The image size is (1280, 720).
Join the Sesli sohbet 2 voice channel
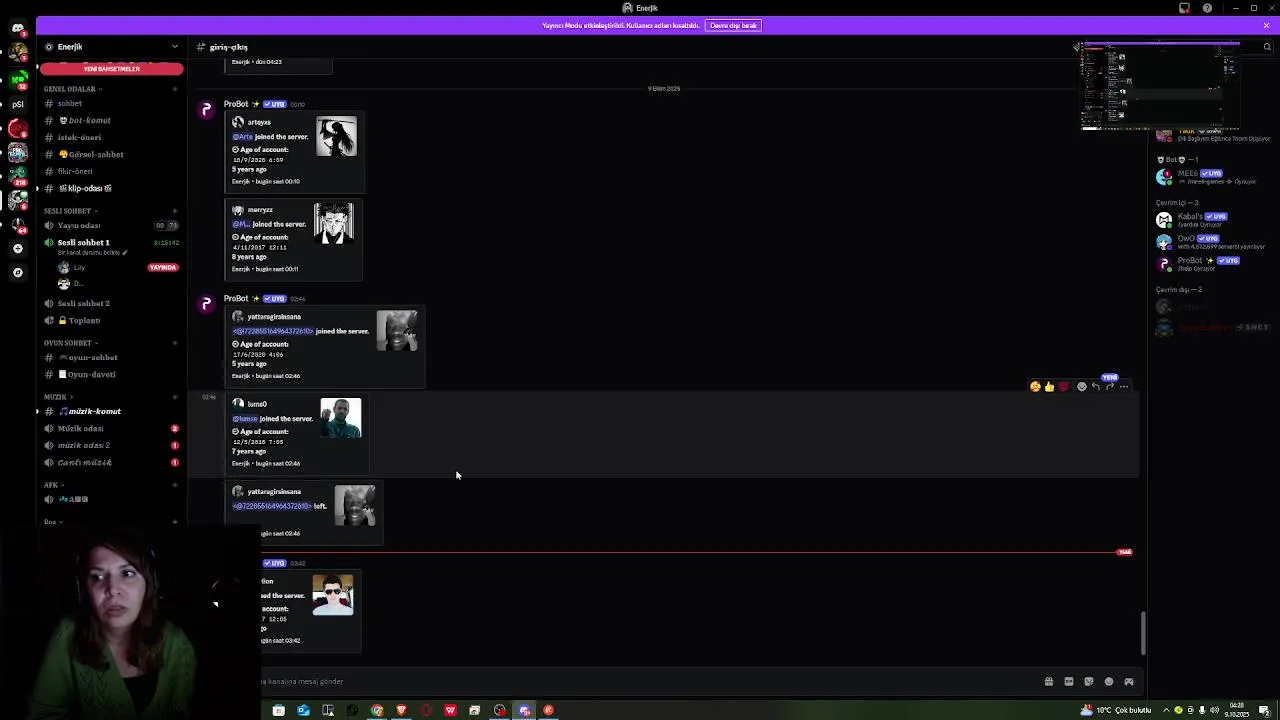click(x=111, y=303)
